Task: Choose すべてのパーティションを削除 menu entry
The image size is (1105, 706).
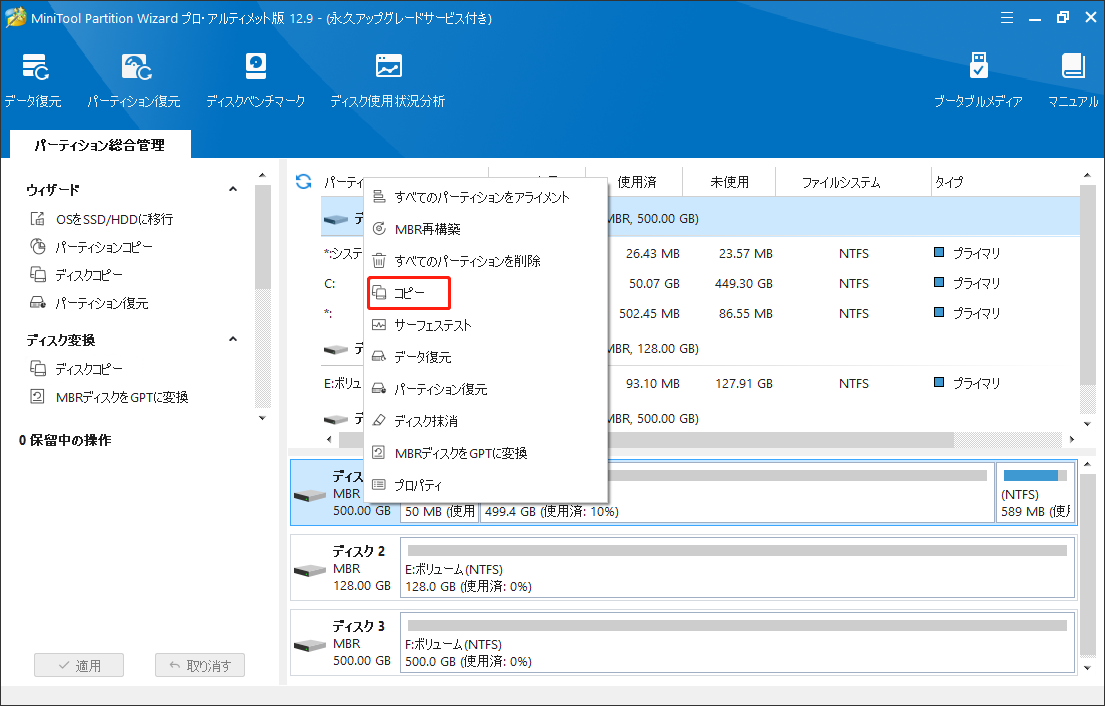Action: click(486, 261)
